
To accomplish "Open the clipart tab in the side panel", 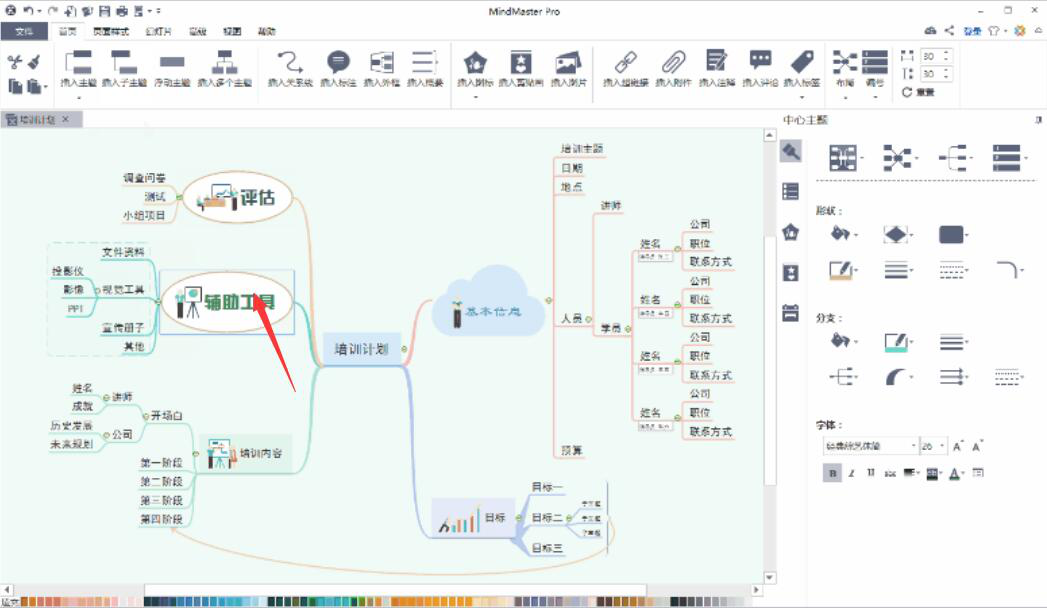I will (x=791, y=272).
